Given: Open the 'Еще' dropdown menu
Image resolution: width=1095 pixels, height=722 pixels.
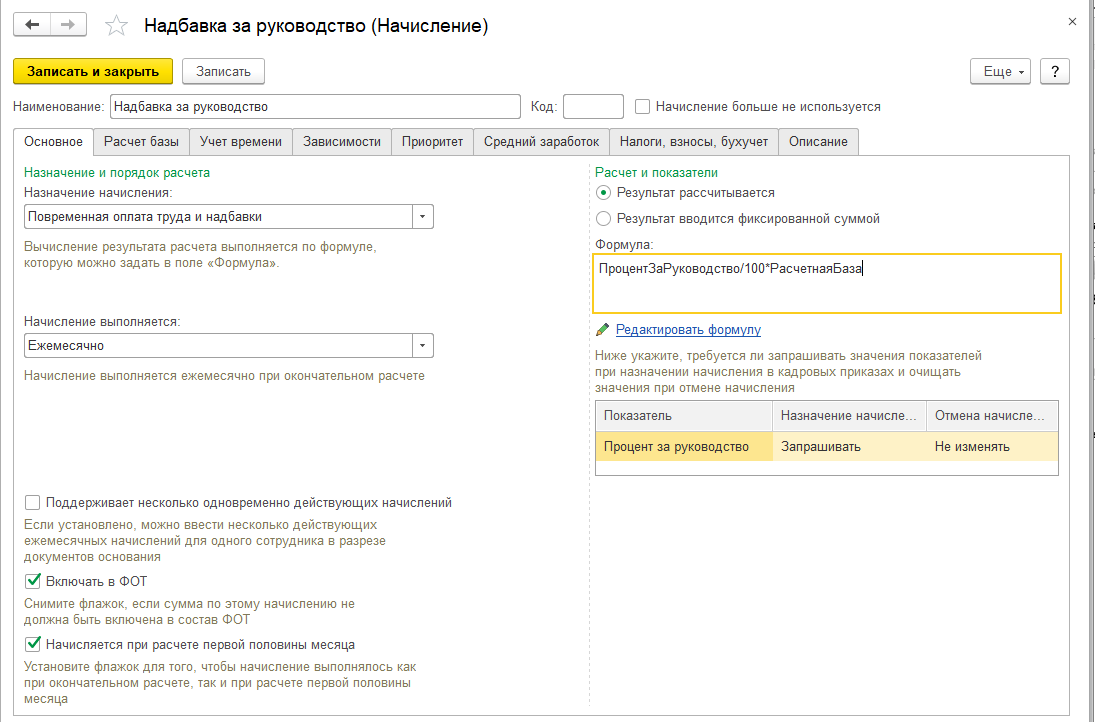Looking at the screenshot, I should coord(1000,71).
